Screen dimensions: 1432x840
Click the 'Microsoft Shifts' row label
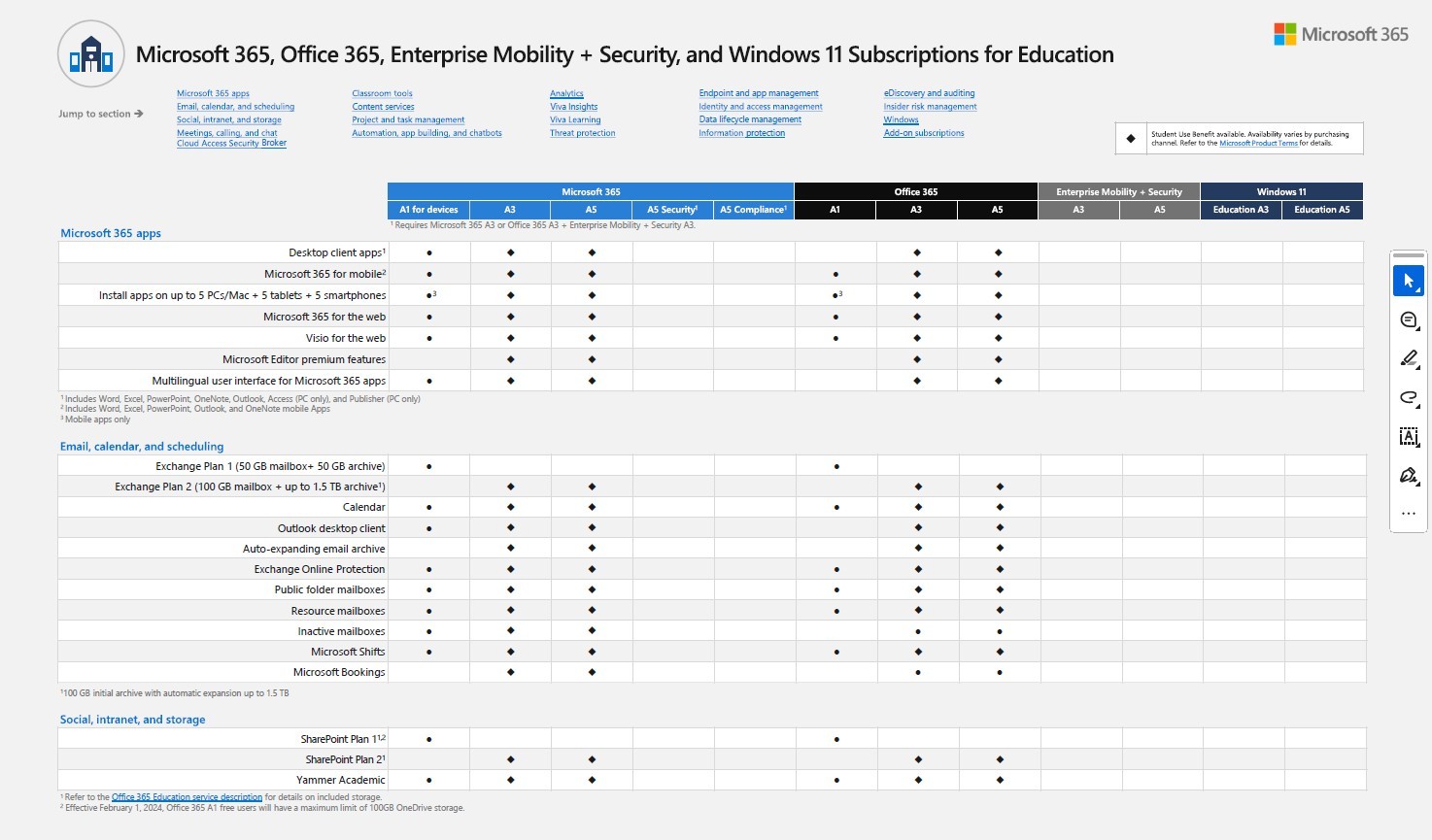(348, 652)
